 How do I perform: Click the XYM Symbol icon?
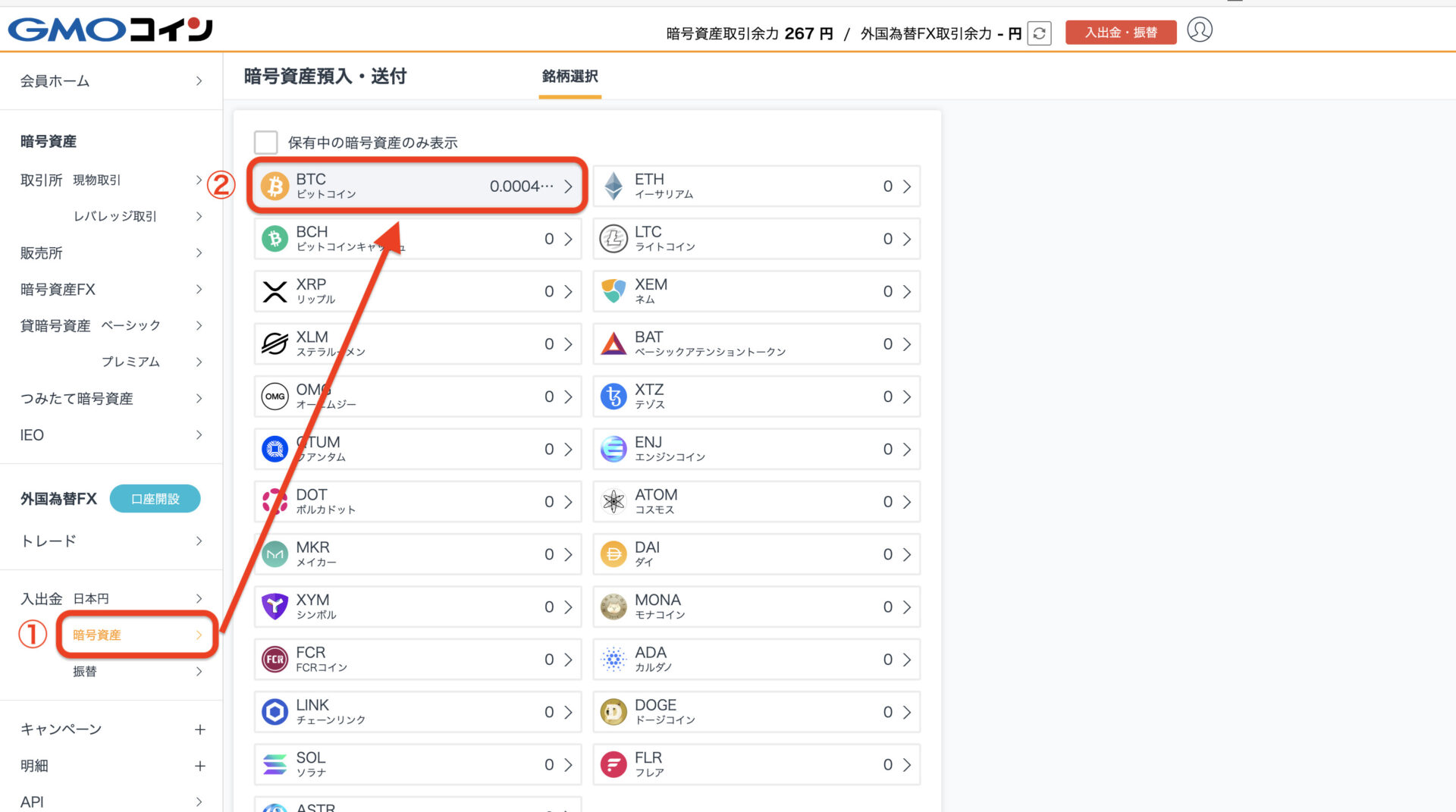point(275,607)
